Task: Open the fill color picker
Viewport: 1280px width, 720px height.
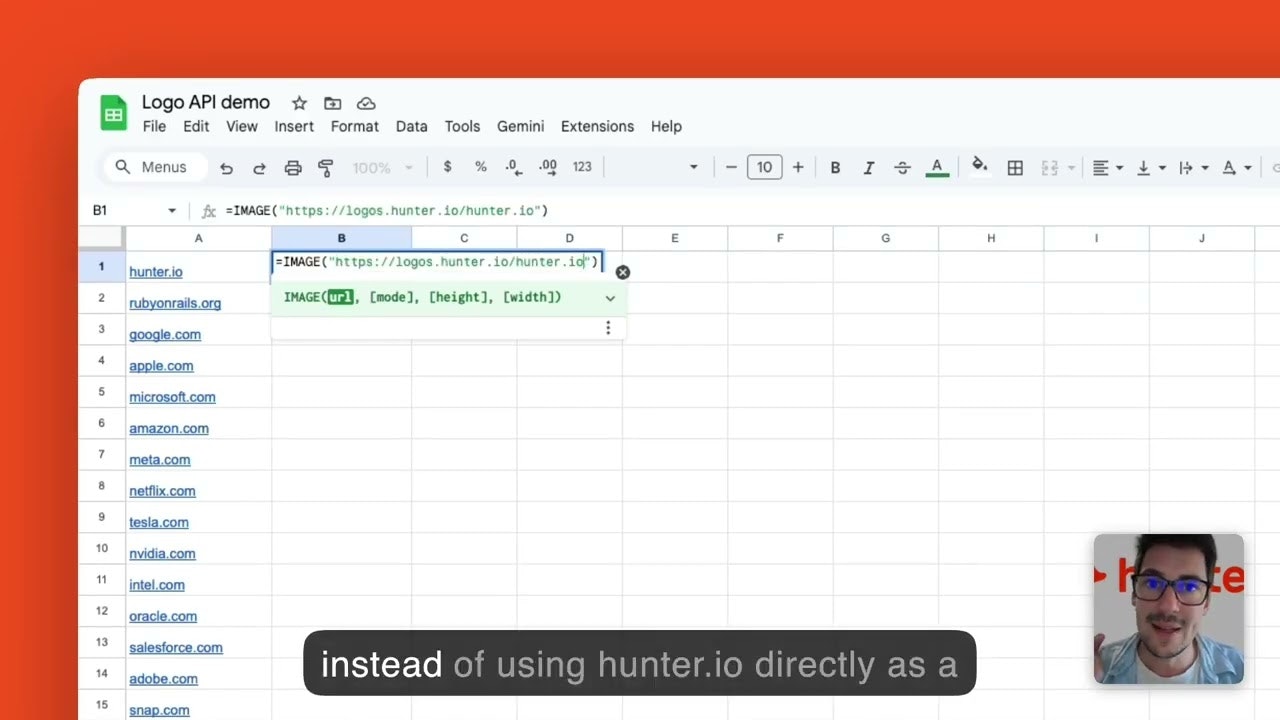Action: tap(980, 167)
